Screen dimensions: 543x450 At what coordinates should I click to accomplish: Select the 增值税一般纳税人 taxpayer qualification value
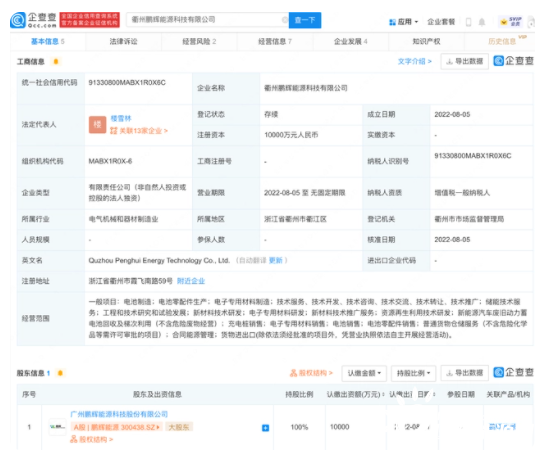pyautogui.click(x=462, y=193)
